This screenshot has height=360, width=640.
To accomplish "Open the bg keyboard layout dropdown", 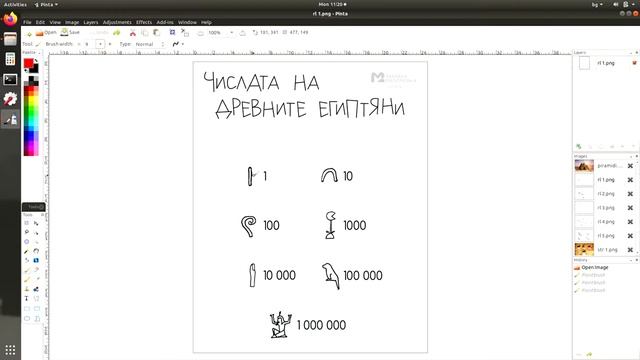I will click(x=597, y=4).
